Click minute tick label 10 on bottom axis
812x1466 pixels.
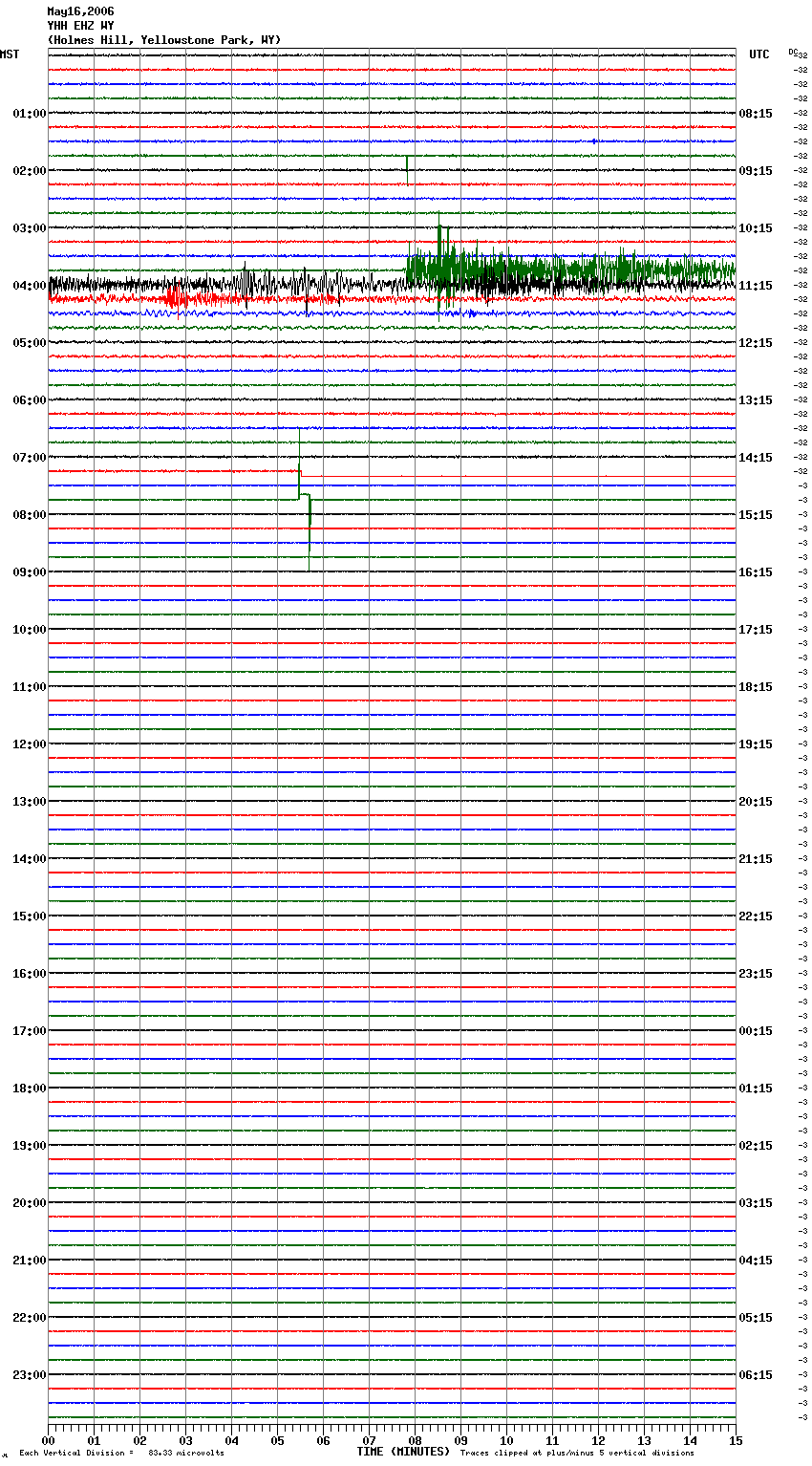[506, 1441]
